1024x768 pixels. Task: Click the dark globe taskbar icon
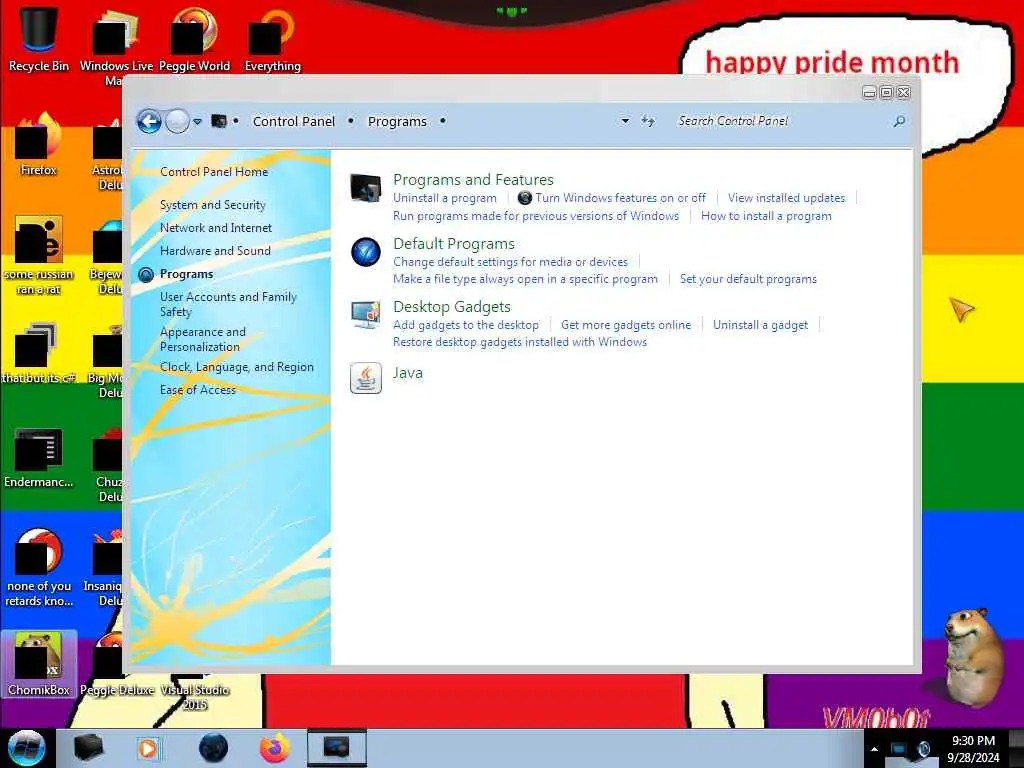click(214, 748)
